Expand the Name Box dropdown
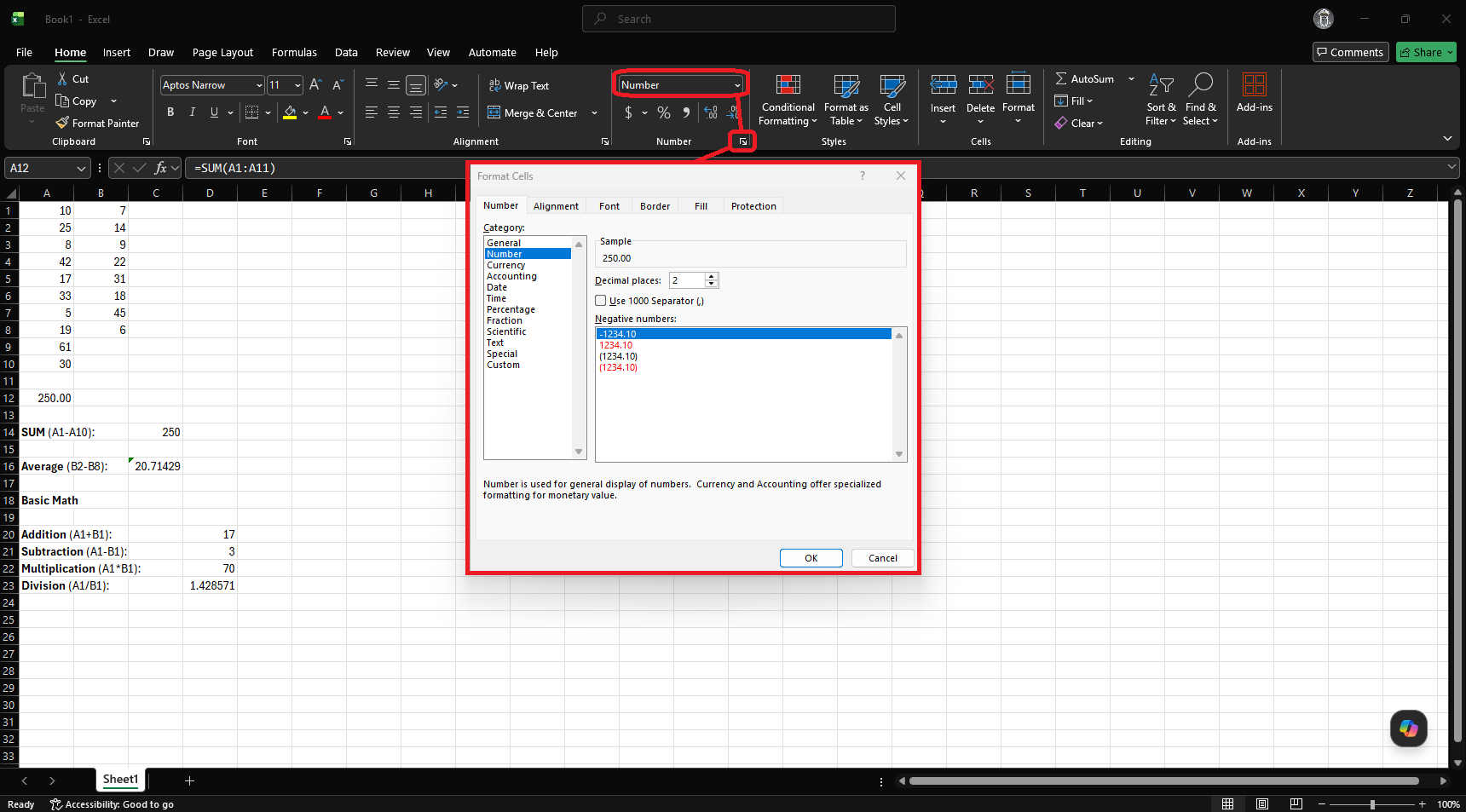Image resolution: width=1466 pixels, height=812 pixels. pos(81,168)
